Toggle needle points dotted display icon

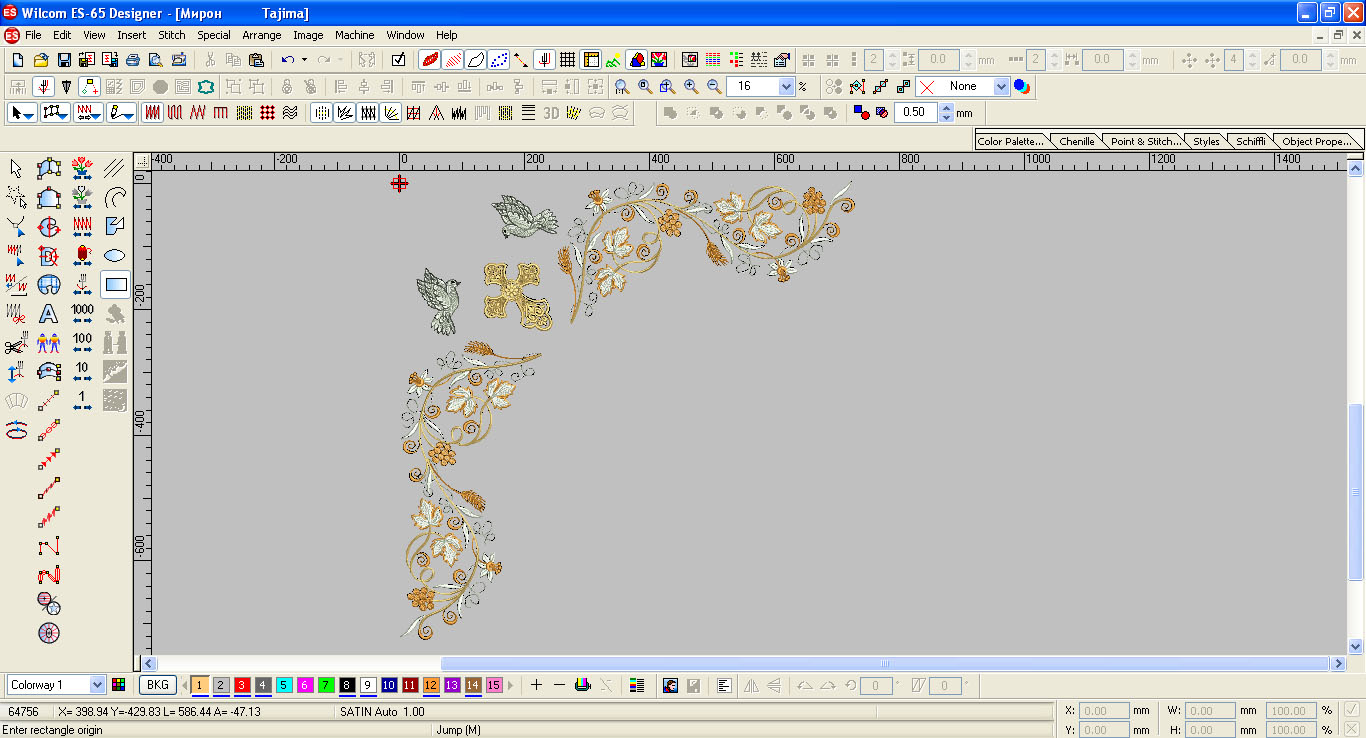pyautogui.click(x=498, y=60)
